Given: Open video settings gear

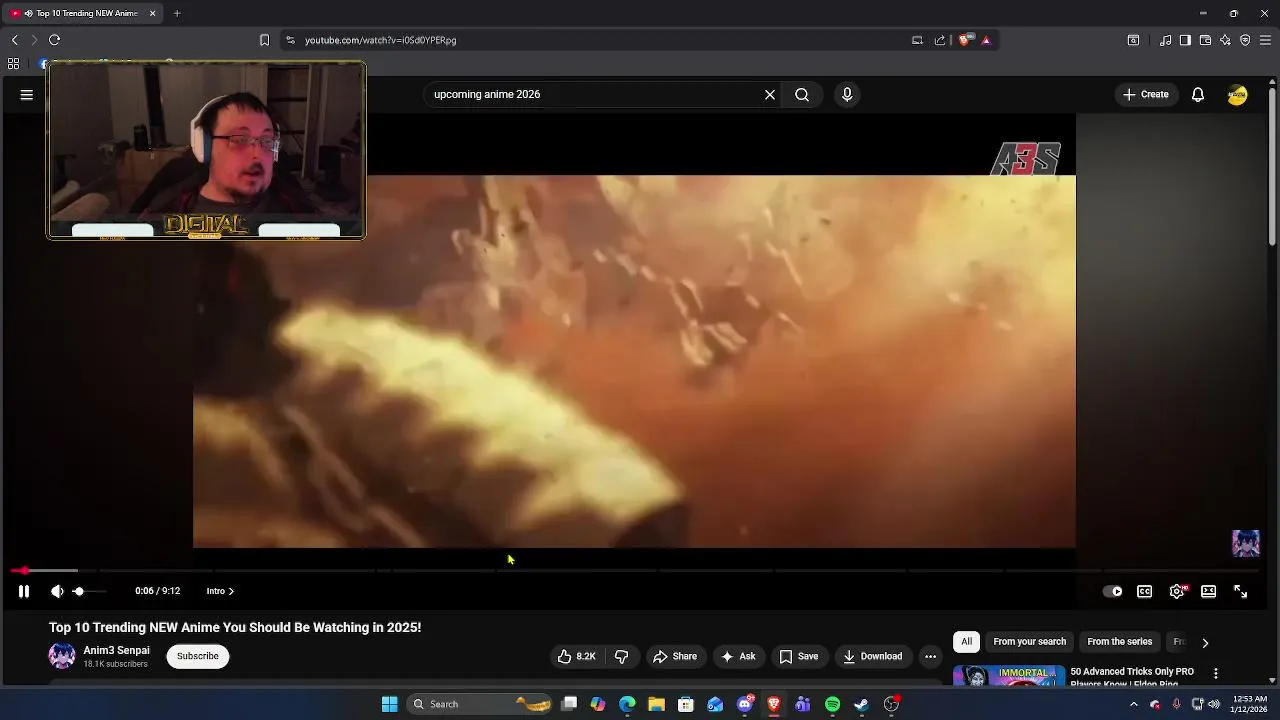Looking at the screenshot, I should point(1177,591).
